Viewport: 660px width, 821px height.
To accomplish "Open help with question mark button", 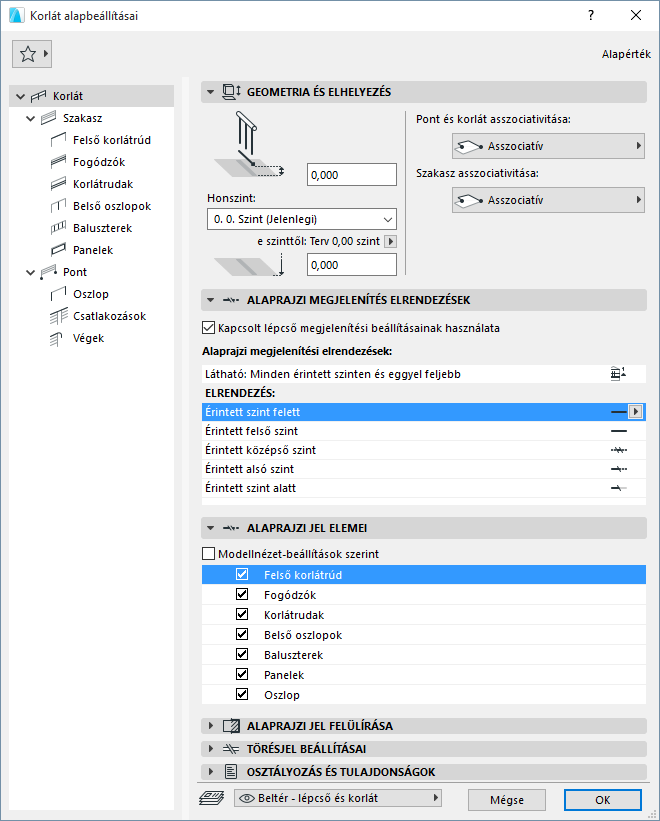I will click(591, 15).
